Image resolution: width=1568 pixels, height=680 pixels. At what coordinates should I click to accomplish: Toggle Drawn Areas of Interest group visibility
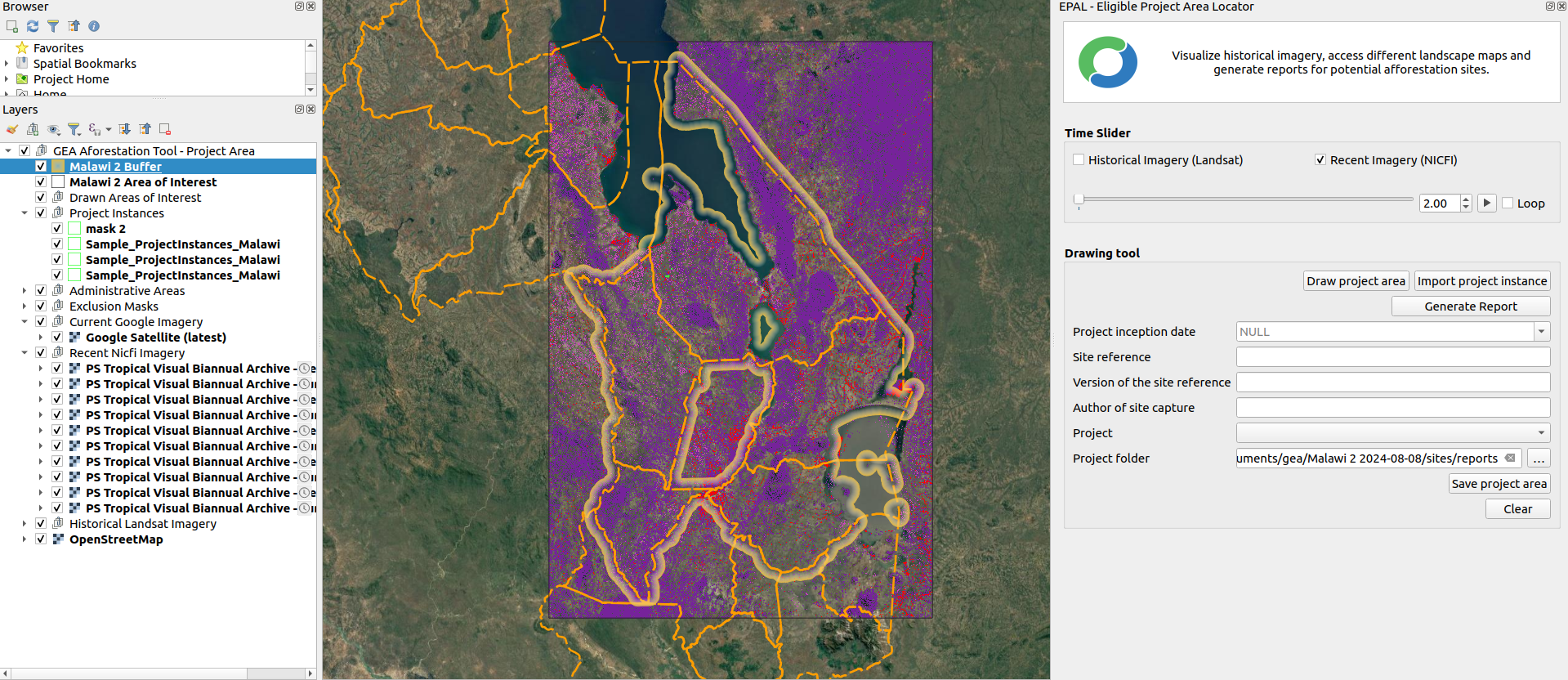[x=41, y=198]
